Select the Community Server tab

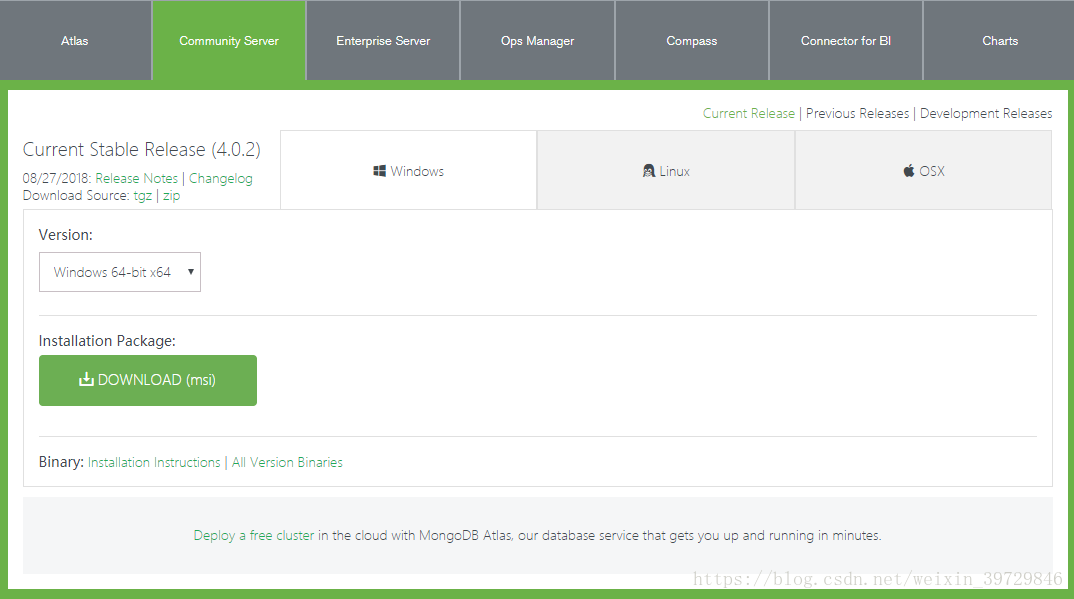click(x=229, y=40)
